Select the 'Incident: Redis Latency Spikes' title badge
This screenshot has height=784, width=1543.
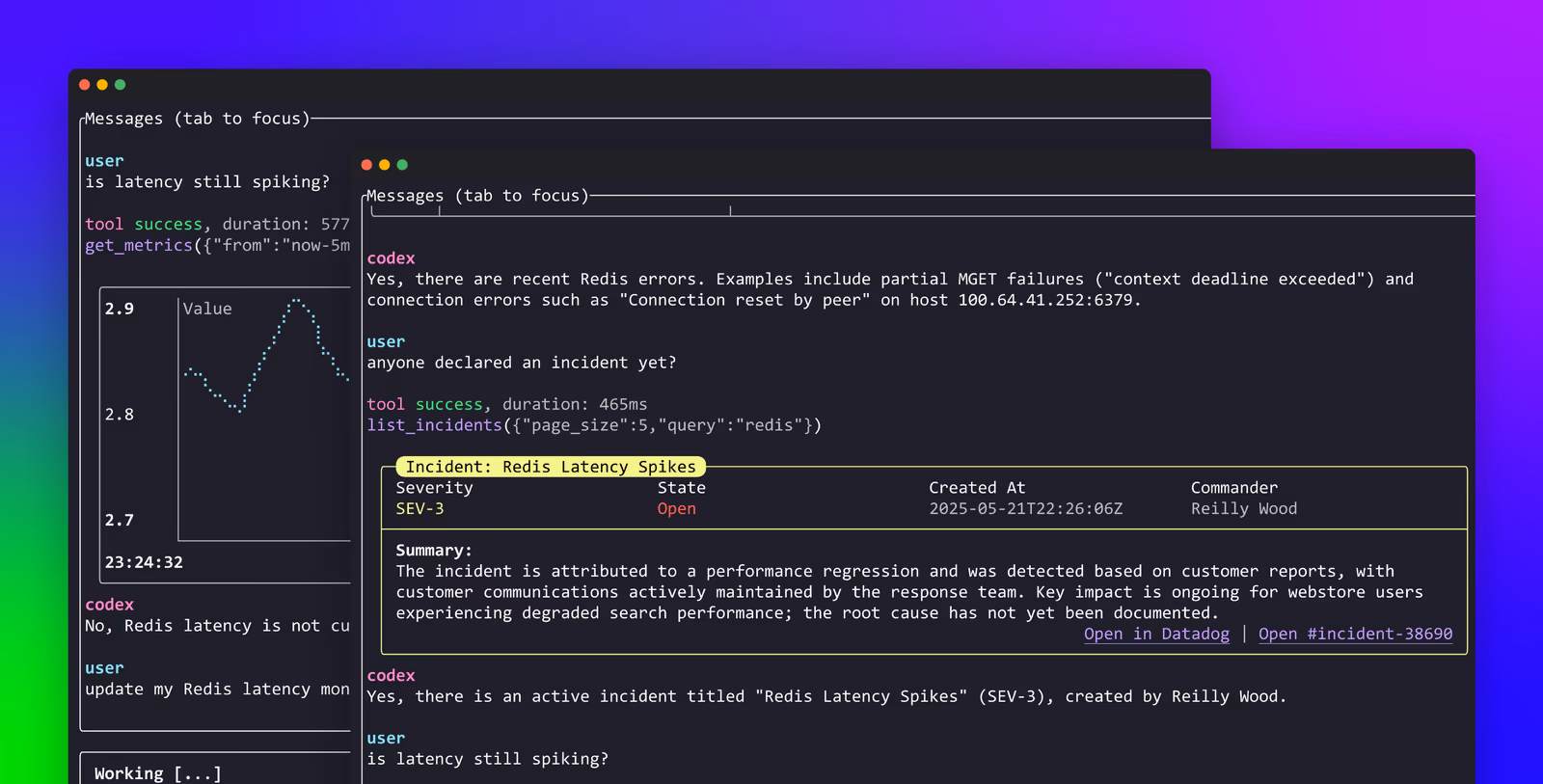pyautogui.click(x=551, y=467)
